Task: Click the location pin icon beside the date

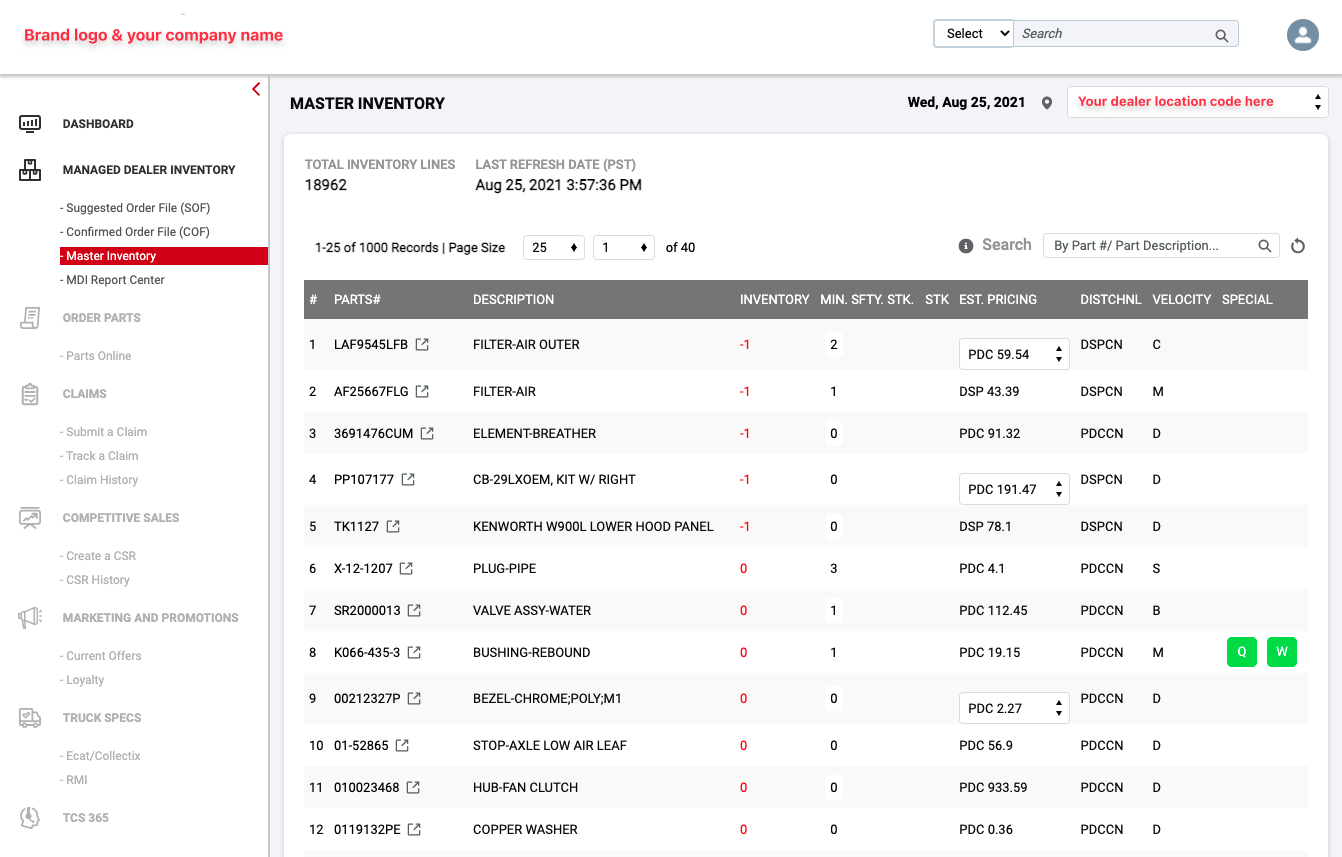Action: (1047, 103)
